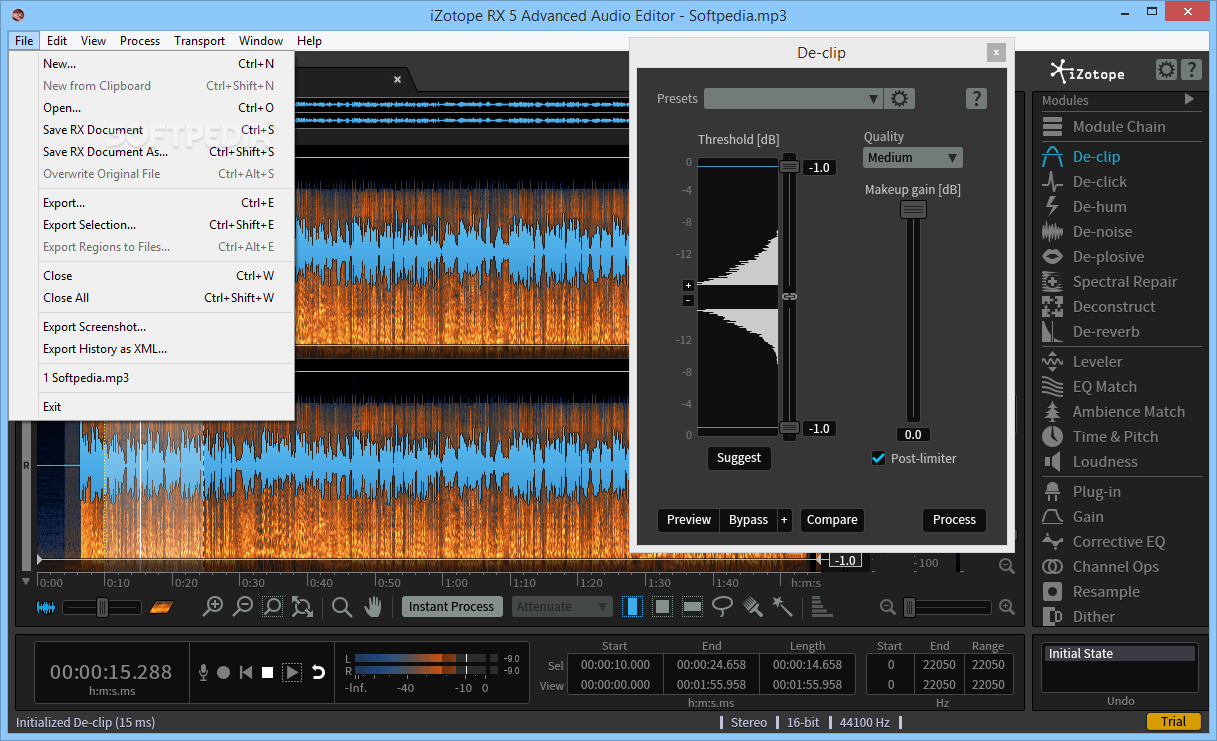Select the De-click module
1217x741 pixels.
[x=1099, y=182]
